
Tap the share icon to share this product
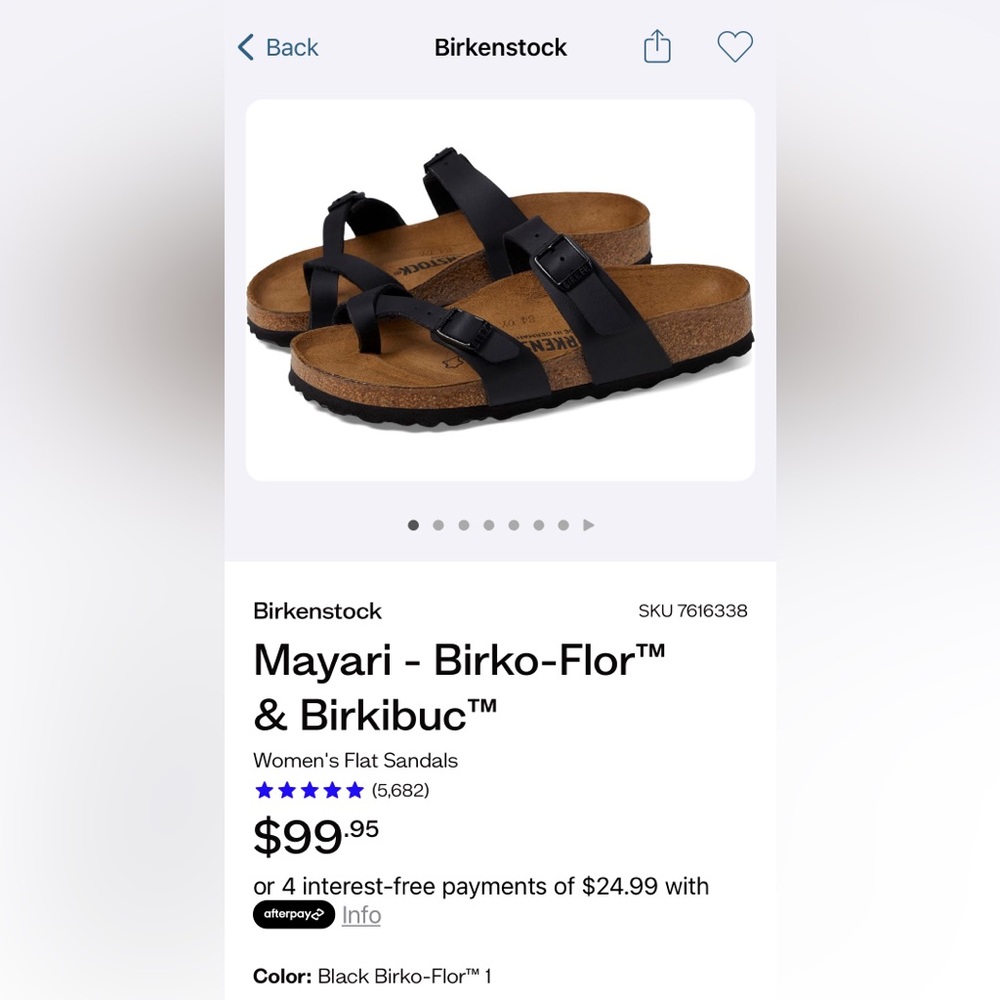pos(656,46)
